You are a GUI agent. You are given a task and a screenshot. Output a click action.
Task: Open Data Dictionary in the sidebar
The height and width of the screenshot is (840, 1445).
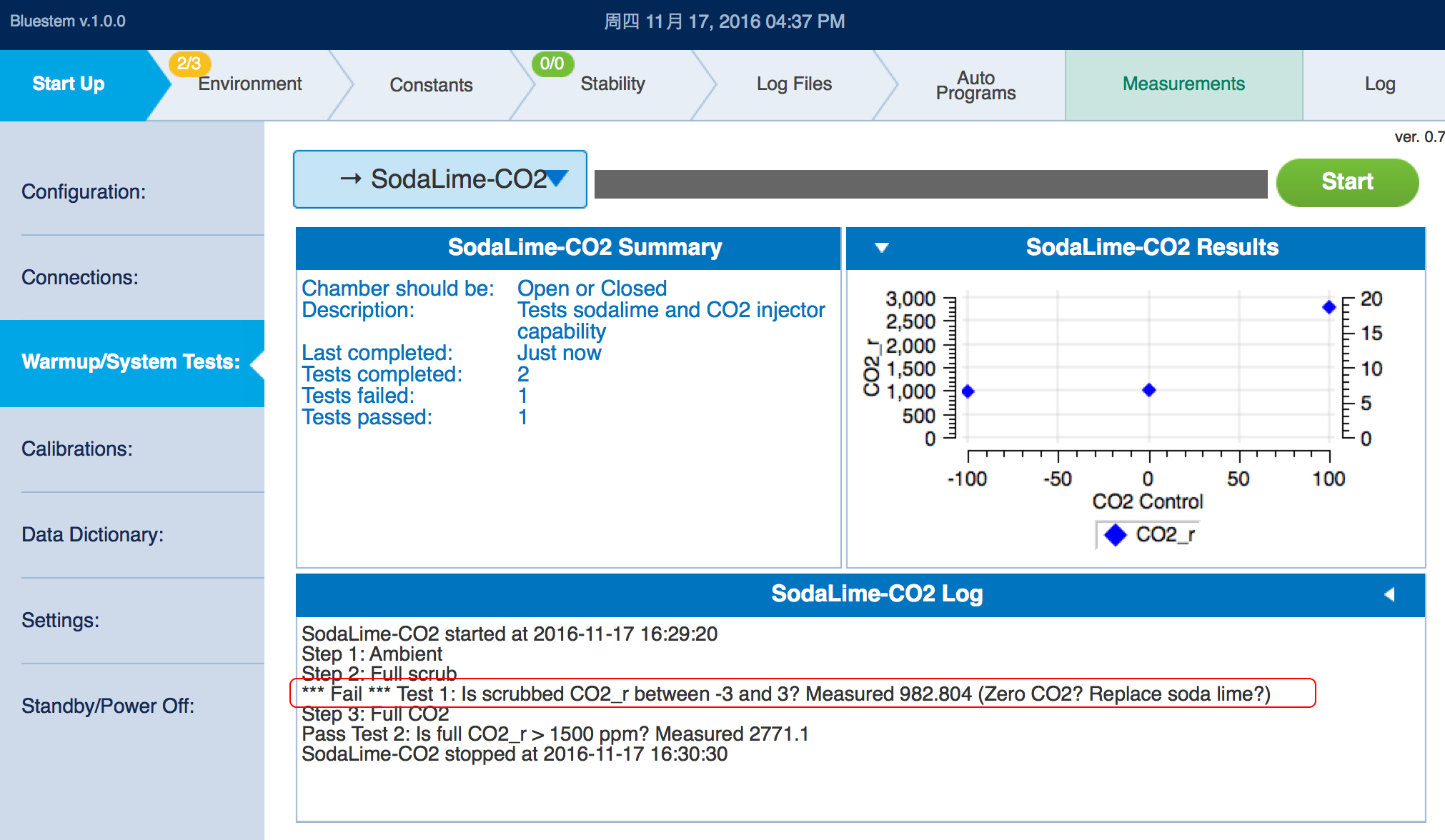click(x=93, y=534)
